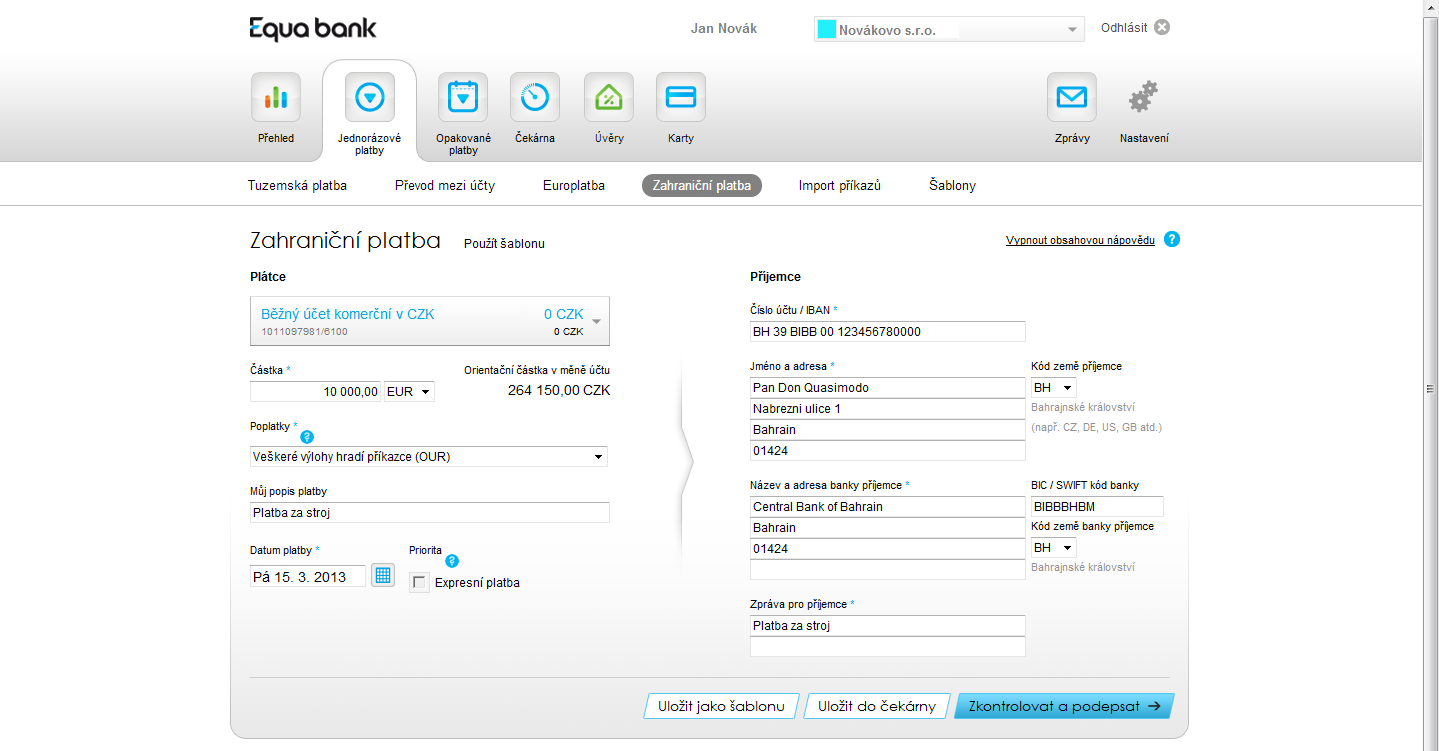Select the Jednorázové platby icon

point(370,97)
